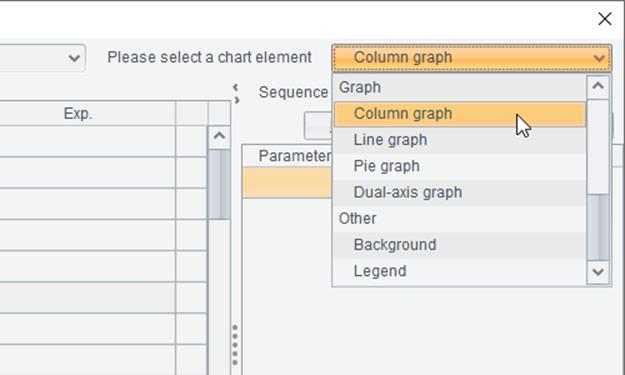Click the dropdown list scrollbar thumb

pos(598,227)
